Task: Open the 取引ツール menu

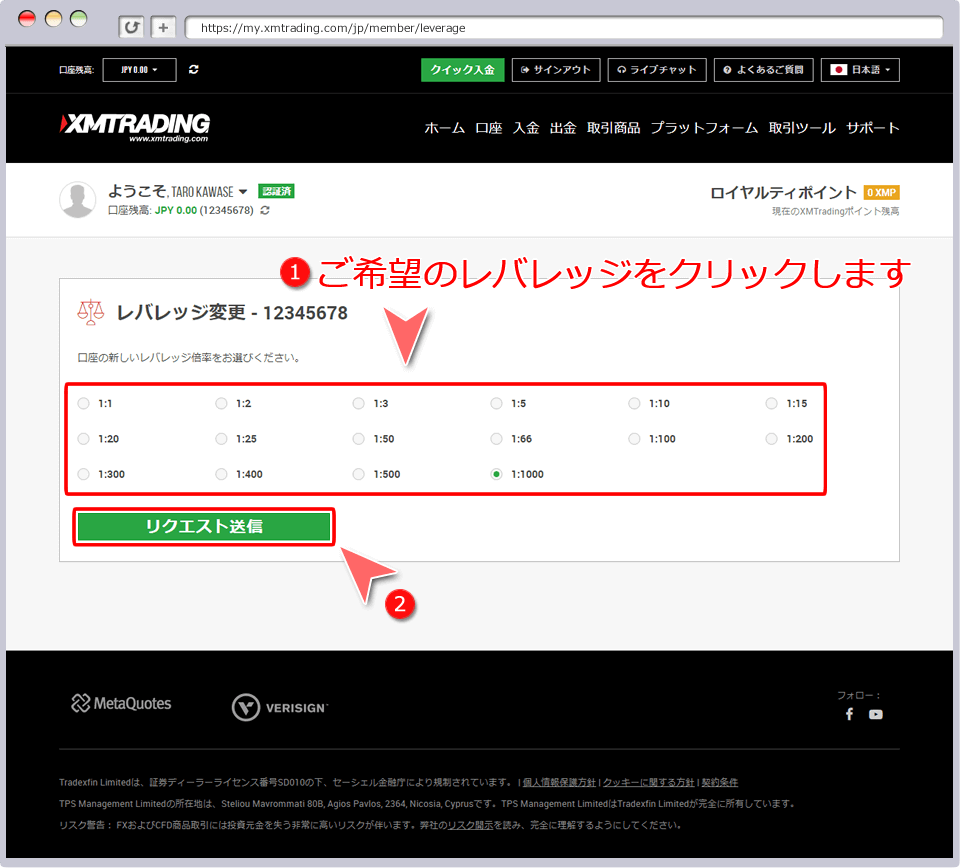Action: click(802, 128)
